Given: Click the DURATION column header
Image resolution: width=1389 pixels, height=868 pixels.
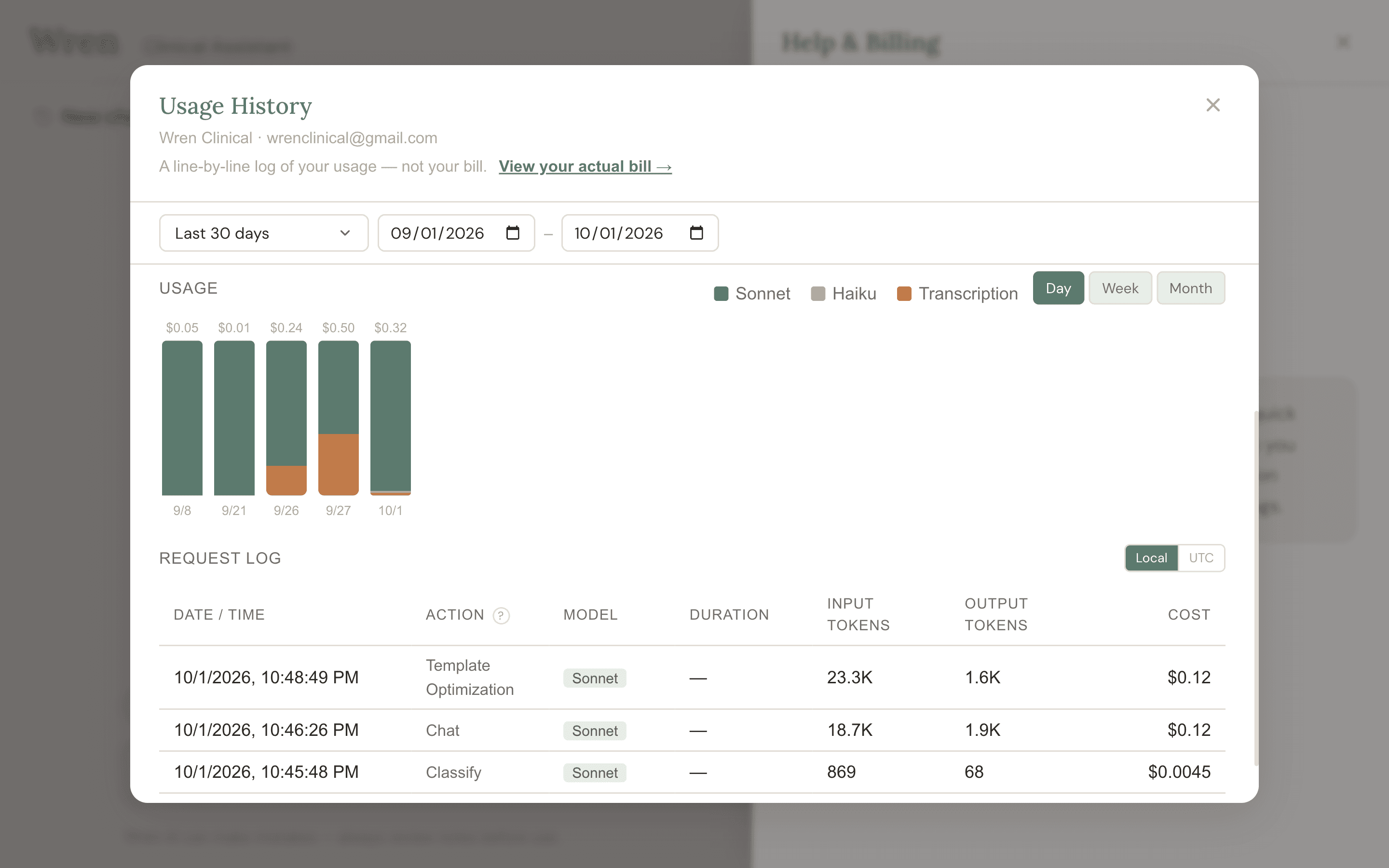Looking at the screenshot, I should click(x=729, y=615).
